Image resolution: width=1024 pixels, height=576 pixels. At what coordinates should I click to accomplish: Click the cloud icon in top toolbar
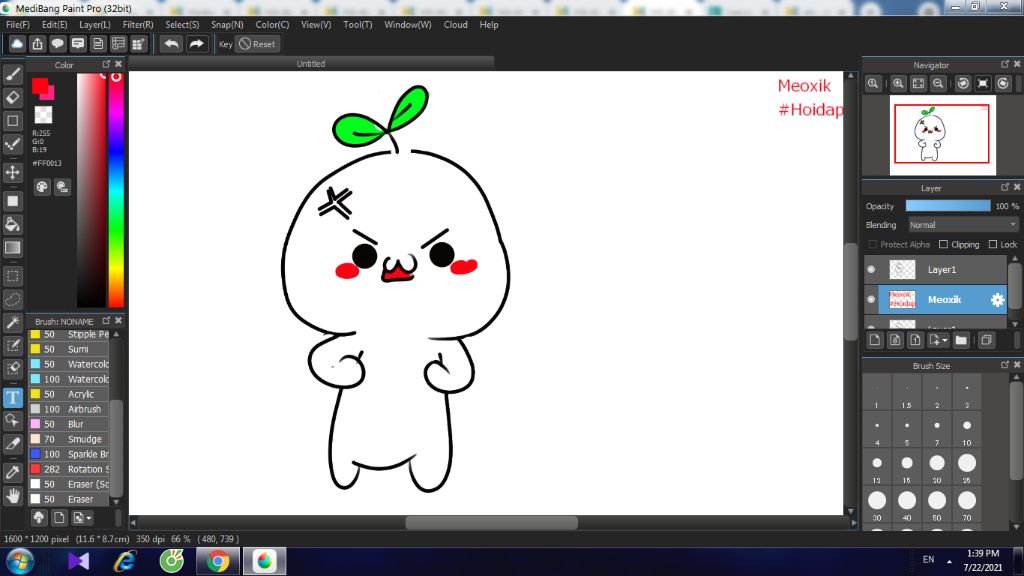(x=17, y=44)
